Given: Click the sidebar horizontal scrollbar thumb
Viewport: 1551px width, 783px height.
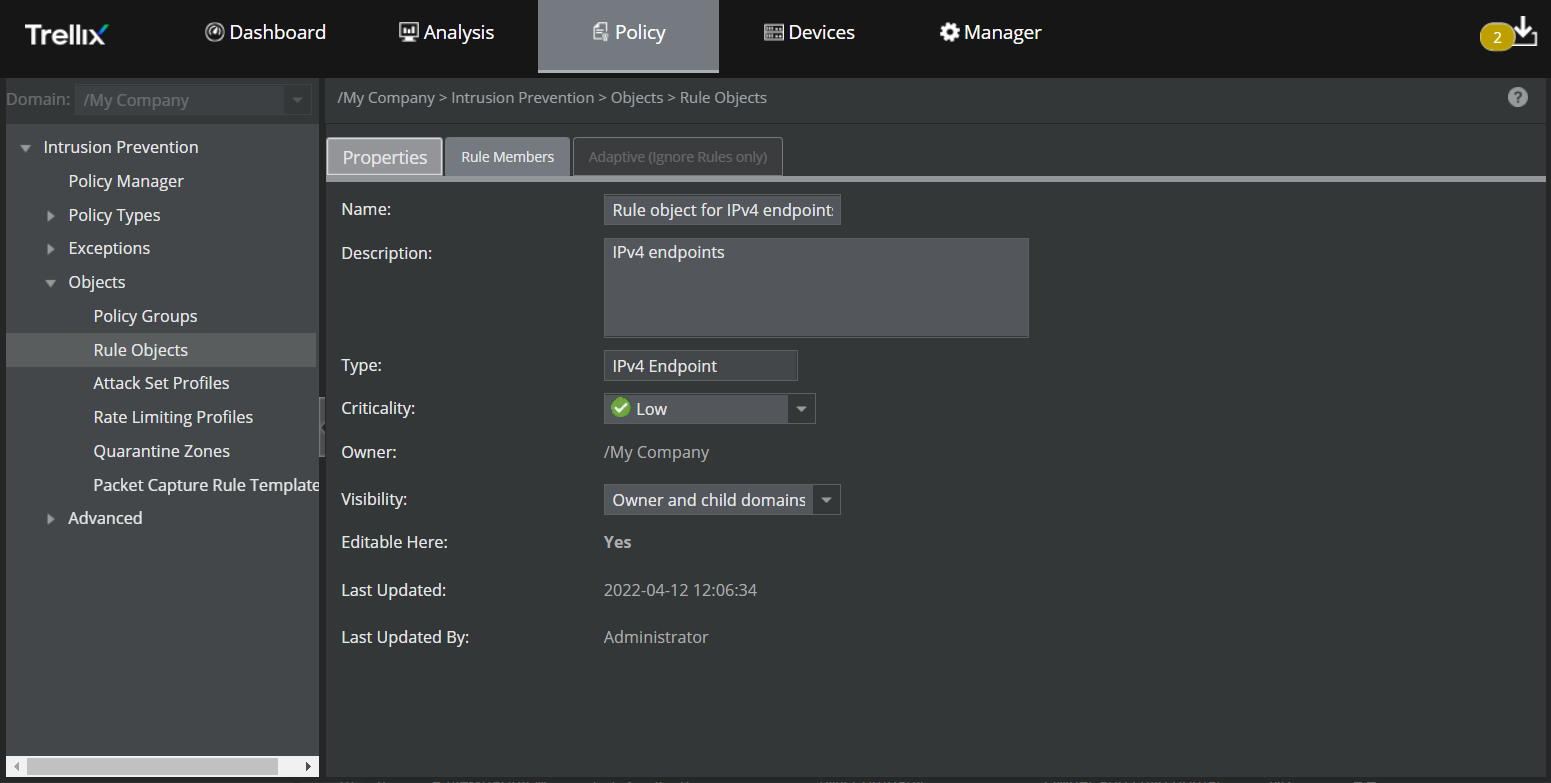Looking at the screenshot, I should coord(152,767).
